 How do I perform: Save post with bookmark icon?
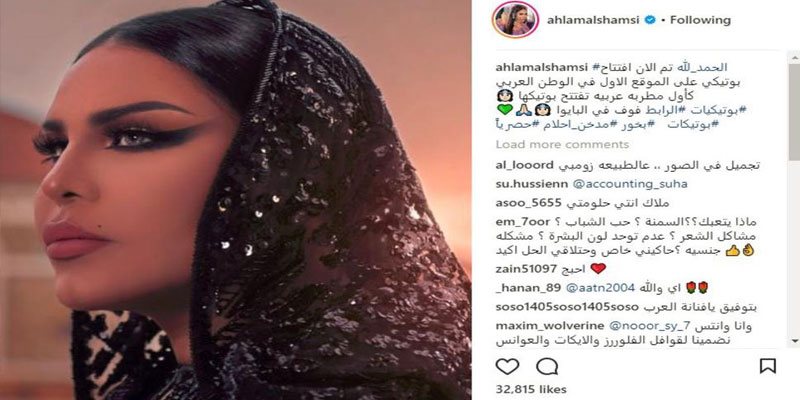click(x=768, y=366)
